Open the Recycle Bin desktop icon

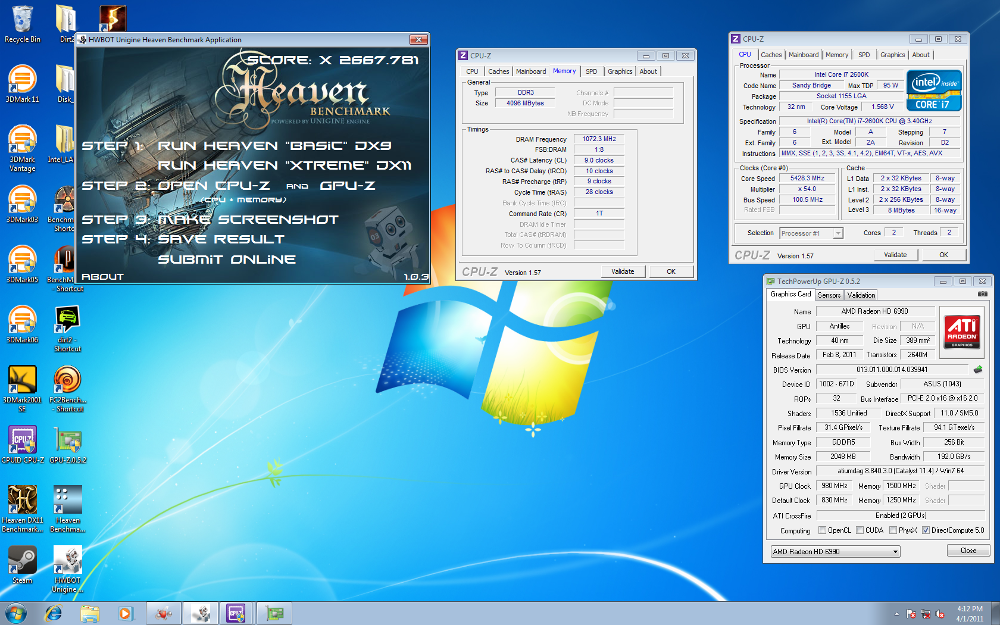coord(22,24)
